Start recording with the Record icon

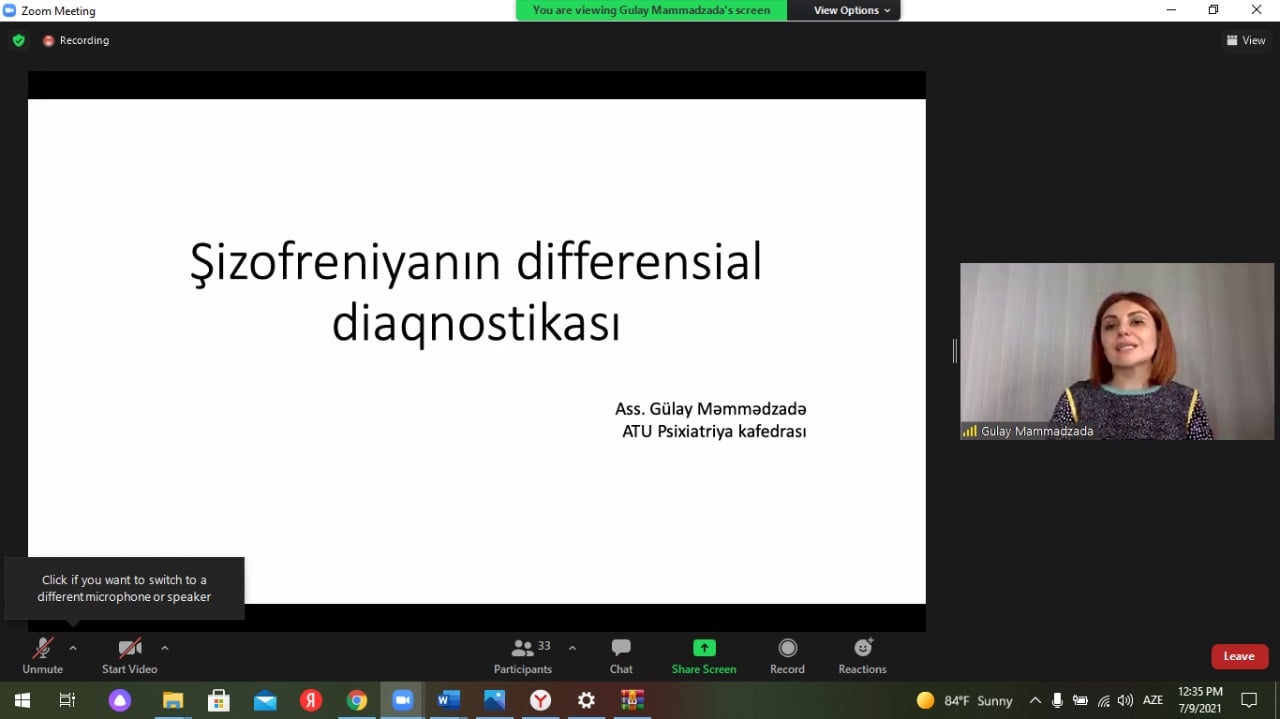coord(787,648)
